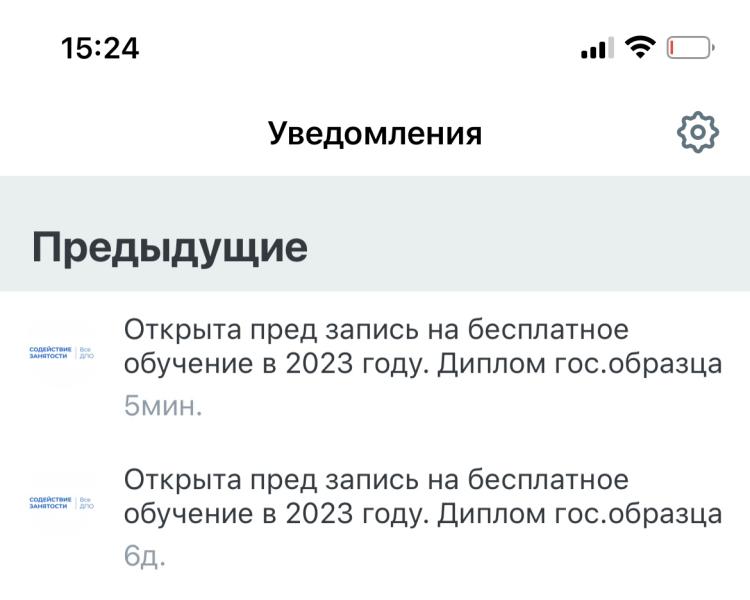Open the sender logo of the 6д. notification
Image resolution: width=750 pixels, height=600 pixels.
tap(62, 503)
